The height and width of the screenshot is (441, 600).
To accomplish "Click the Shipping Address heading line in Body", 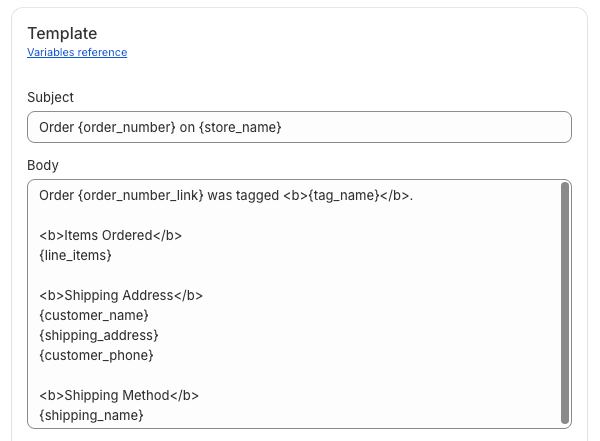I will click(121, 295).
